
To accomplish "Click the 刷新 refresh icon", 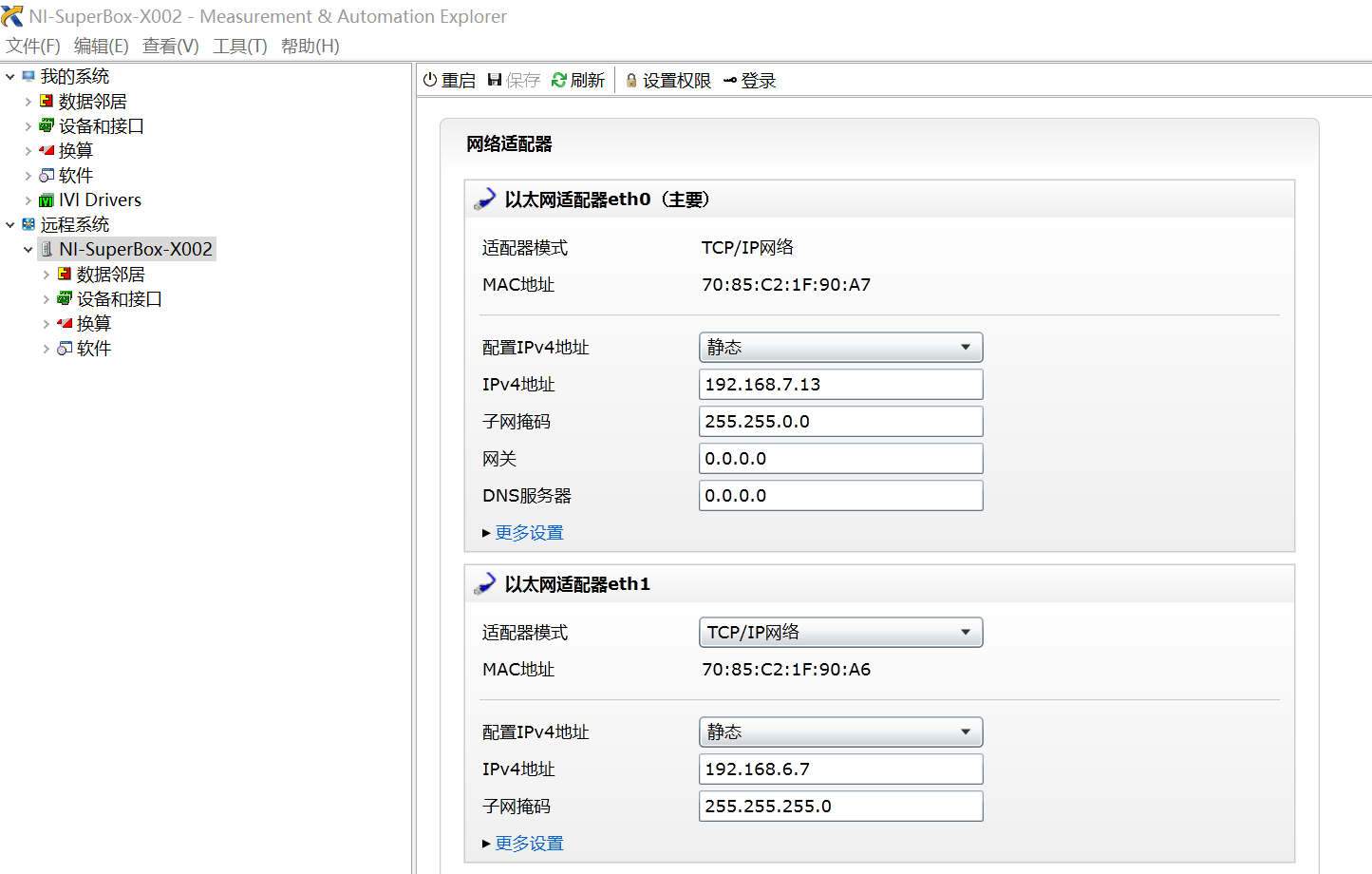I will 559,80.
